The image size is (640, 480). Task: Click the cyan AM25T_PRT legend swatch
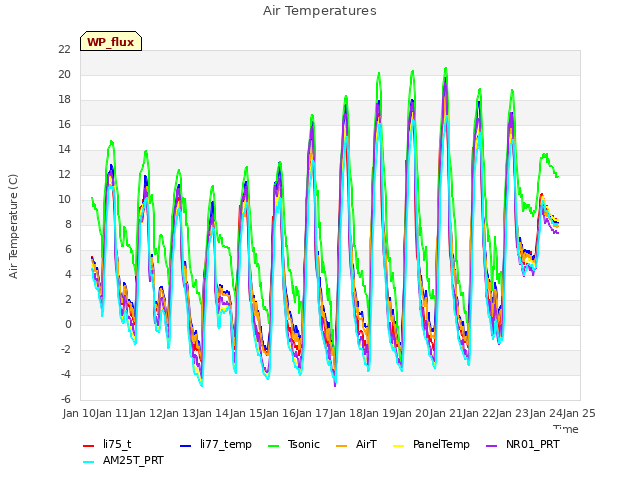tap(89, 462)
